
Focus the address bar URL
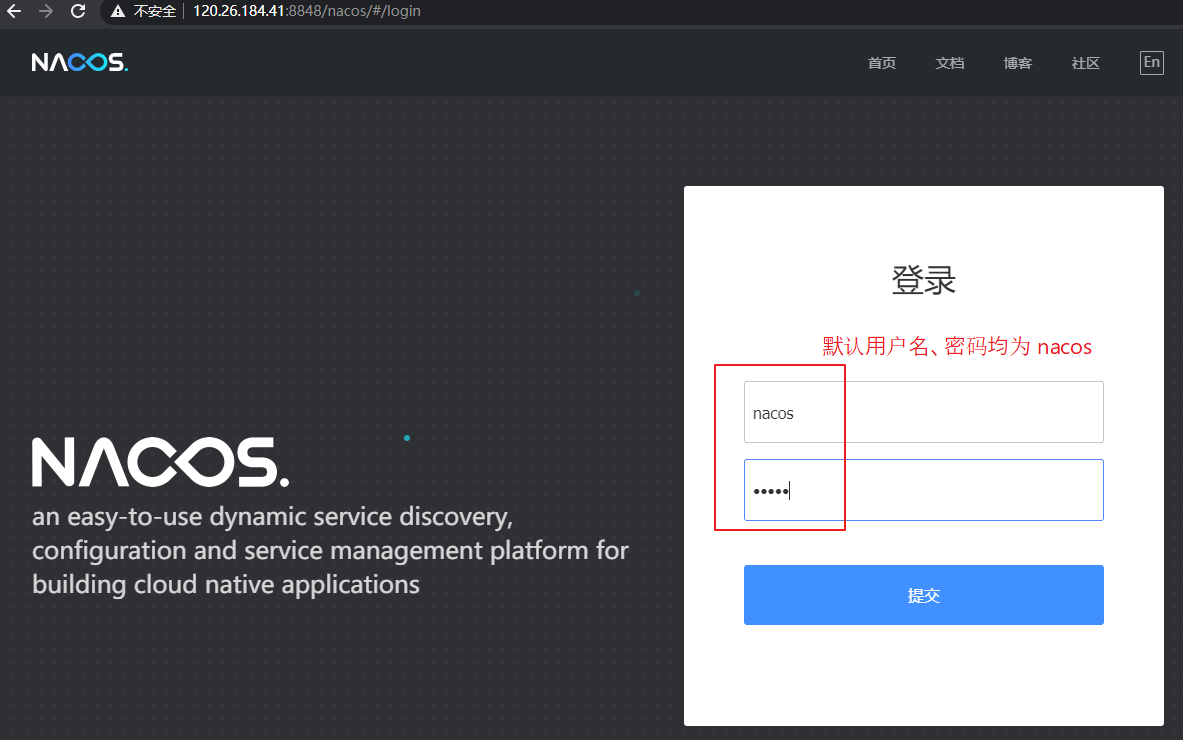coord(307,11)
